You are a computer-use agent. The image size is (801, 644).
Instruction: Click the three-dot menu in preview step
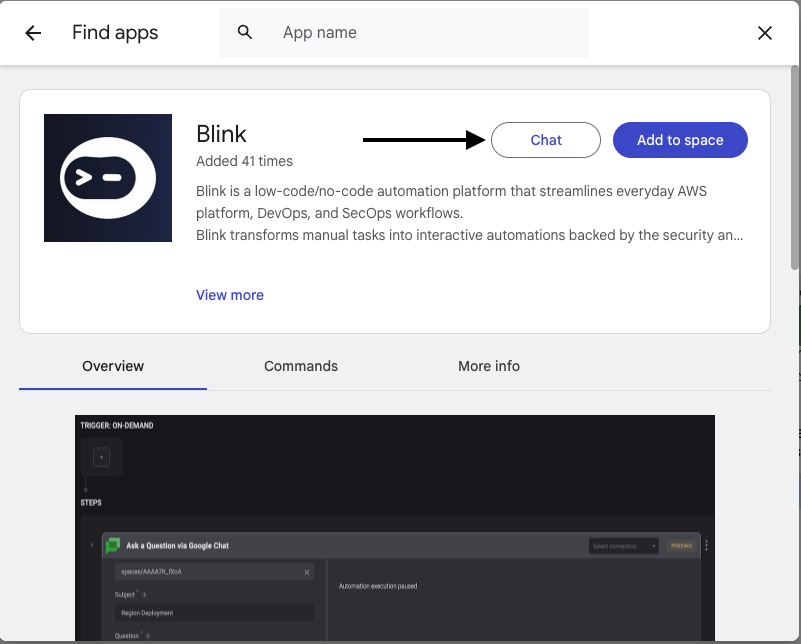(x=706, y=545)
